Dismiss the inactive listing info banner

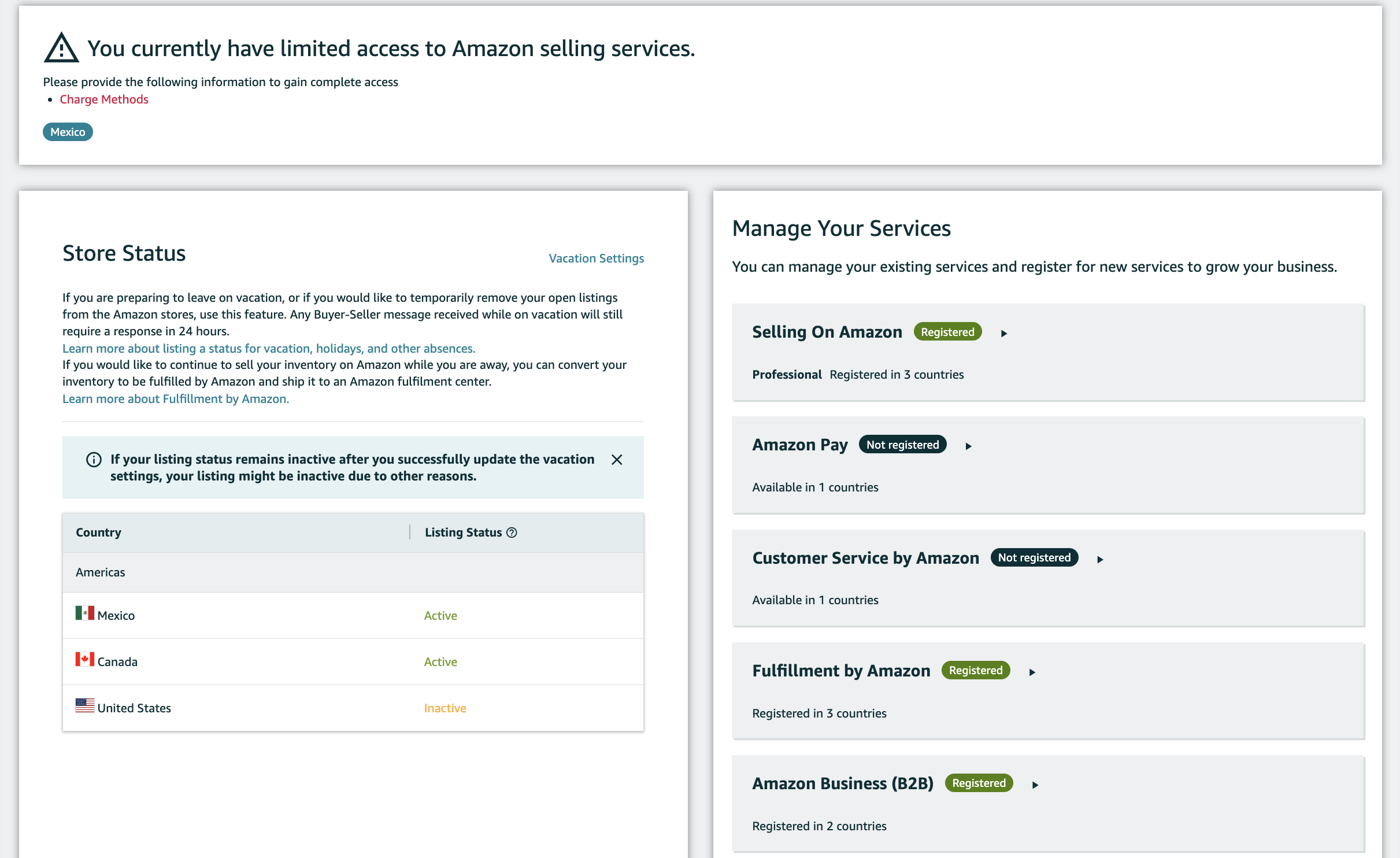coord(617,460)
